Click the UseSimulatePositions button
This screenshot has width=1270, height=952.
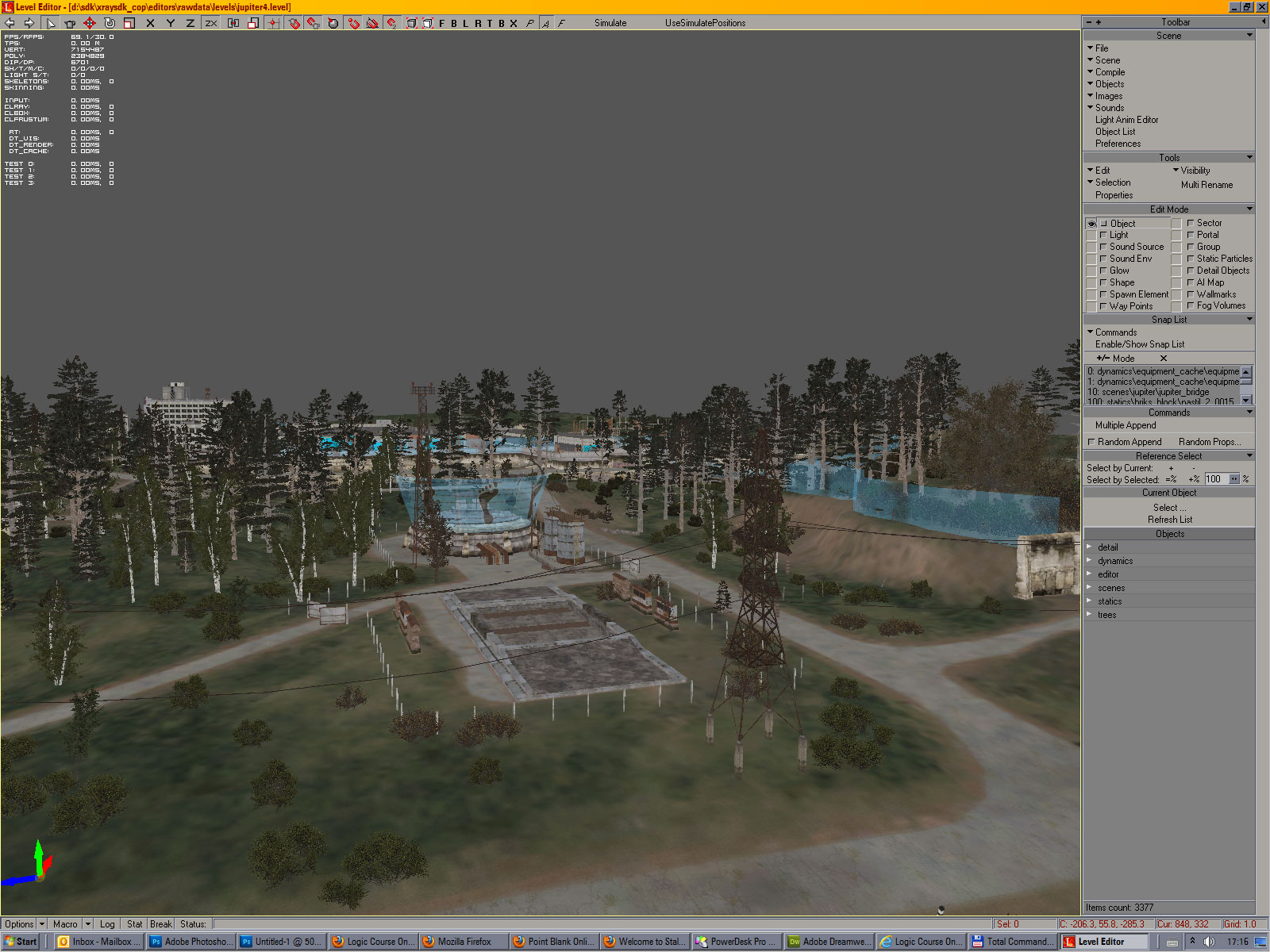tap(705, 23)
